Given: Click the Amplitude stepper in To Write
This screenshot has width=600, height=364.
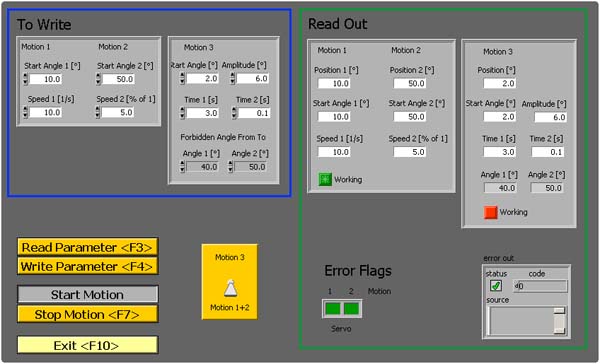Looking at the screenshot, I should [232, 79].
